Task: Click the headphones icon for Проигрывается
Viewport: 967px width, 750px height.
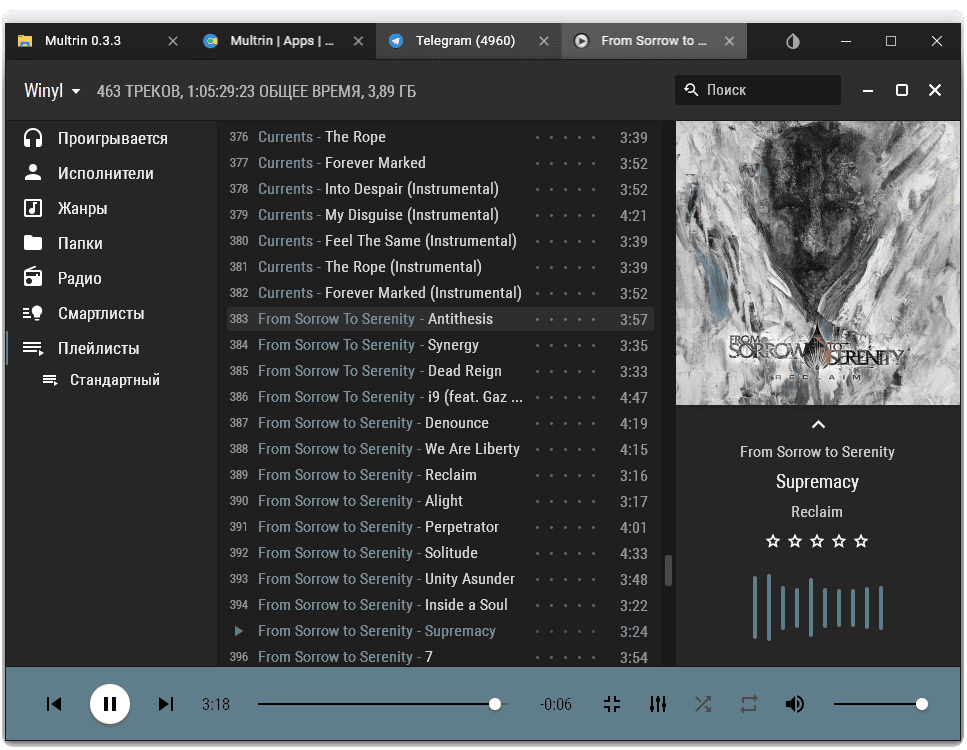Action: [33, 138]
